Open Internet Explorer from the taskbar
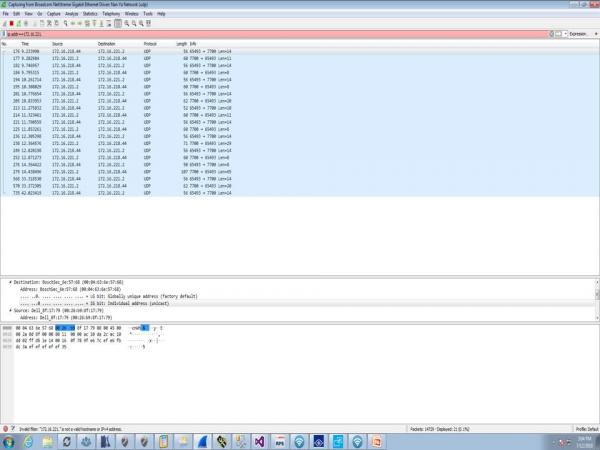 (x=28, y=442)
